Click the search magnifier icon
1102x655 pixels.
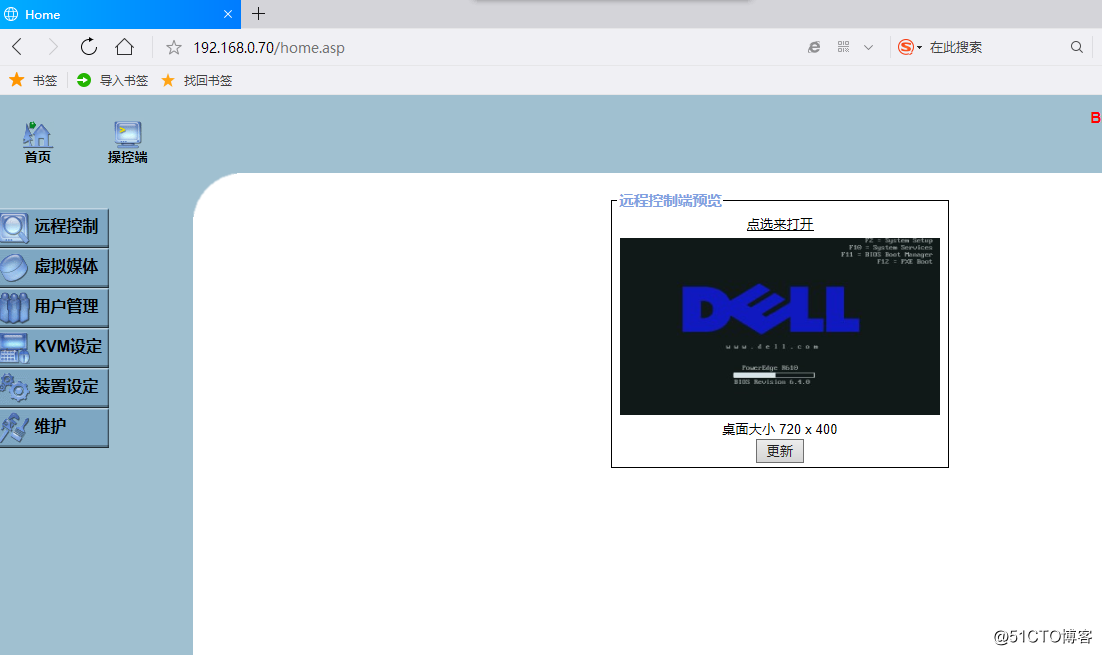(x=1077, y=47)
